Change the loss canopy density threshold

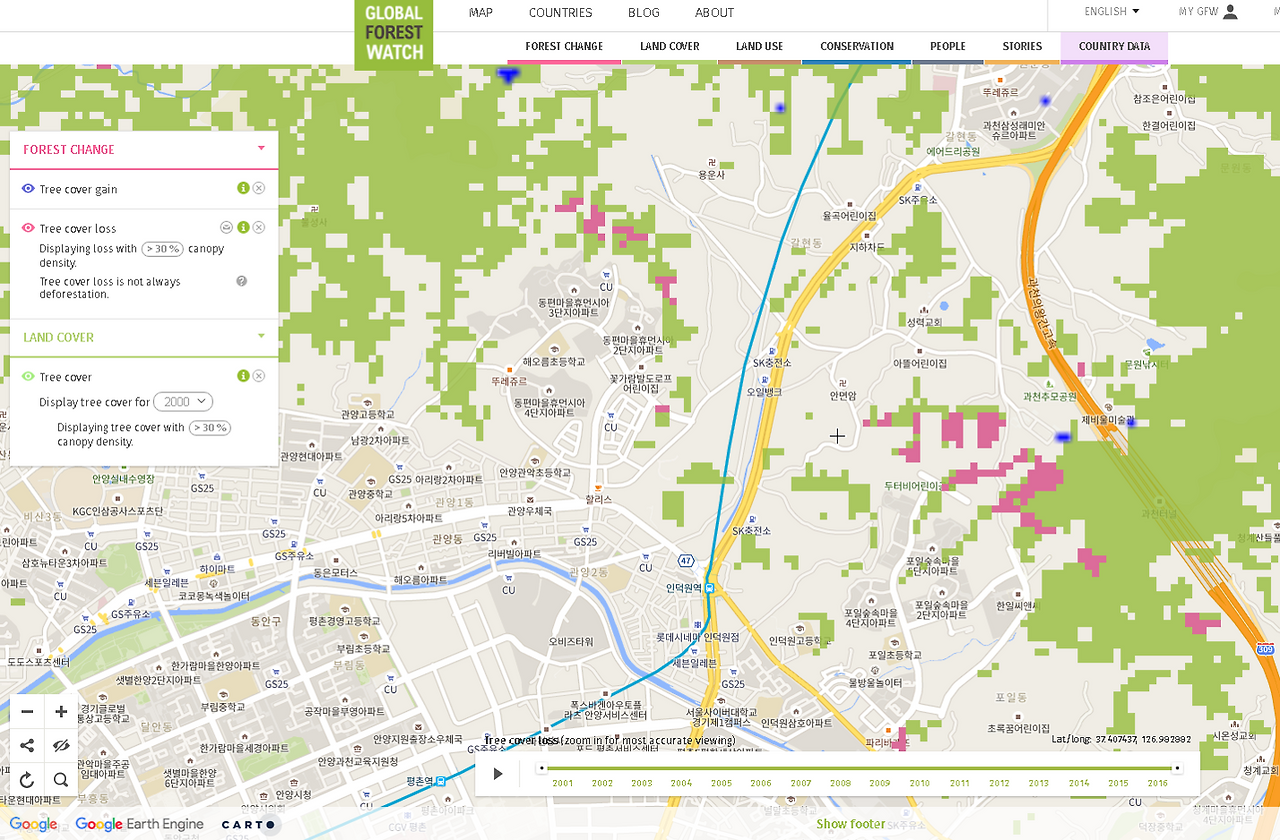point(162,249)
